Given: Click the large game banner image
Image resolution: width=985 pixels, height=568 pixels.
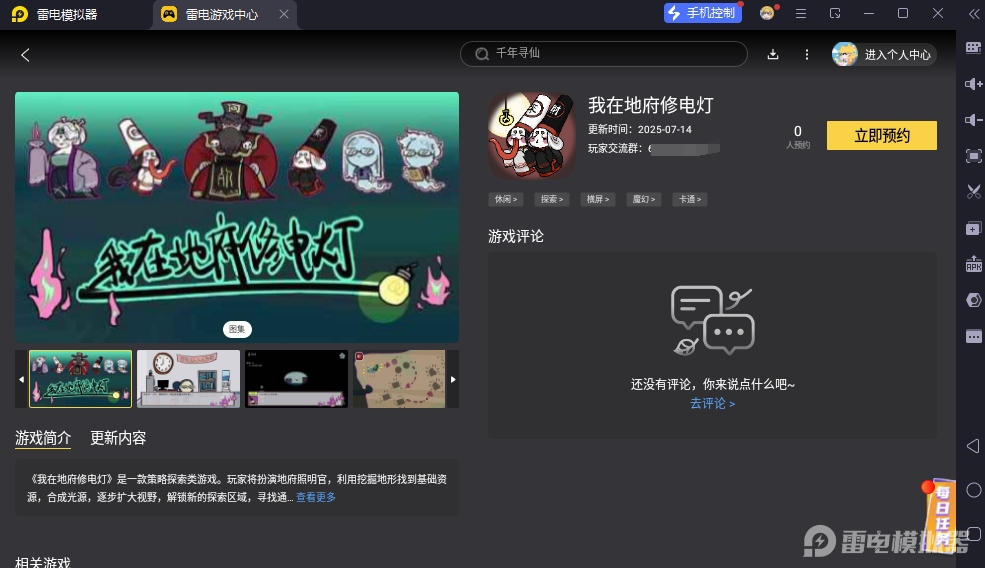Looking at the screenshot, I should (237, 217).
